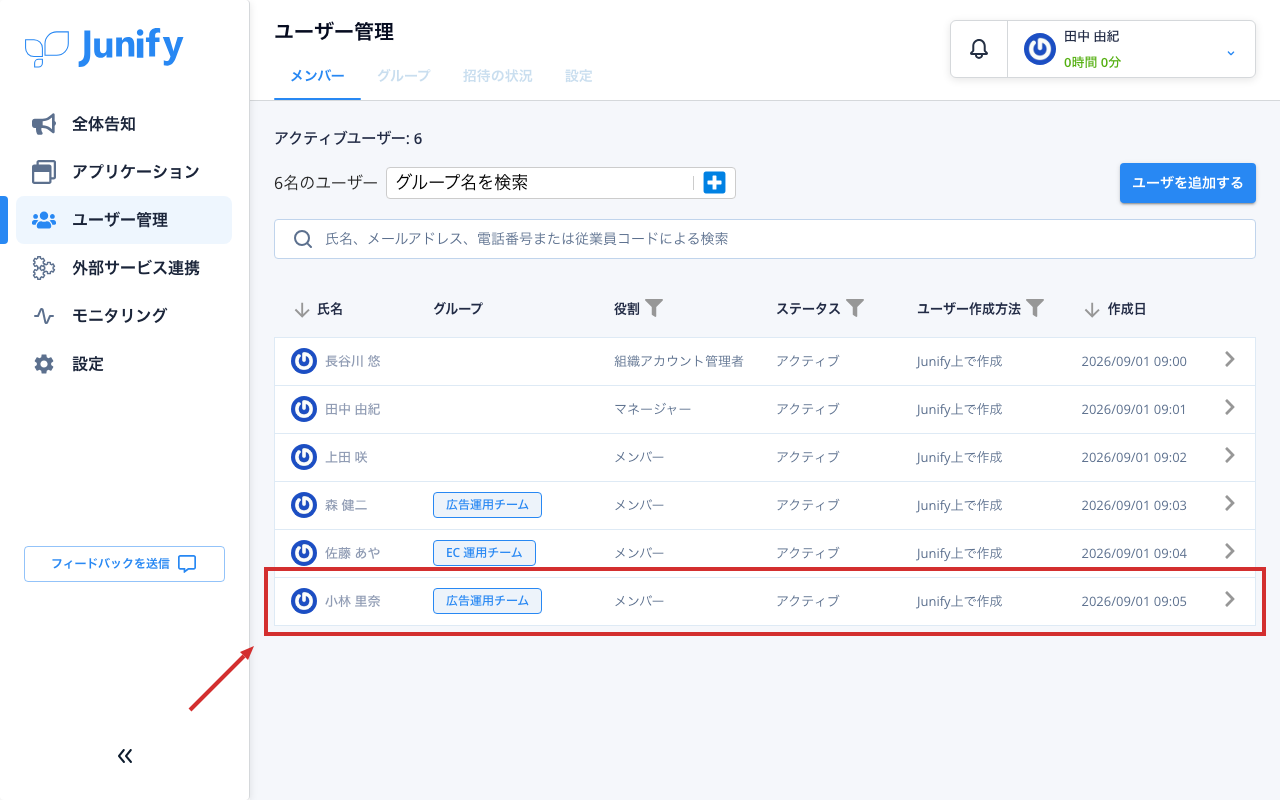The width and height of the screenshot is (1280, 800).
Task: Click the ユーザを追加する button
Action: click(x=1187, y=183)
